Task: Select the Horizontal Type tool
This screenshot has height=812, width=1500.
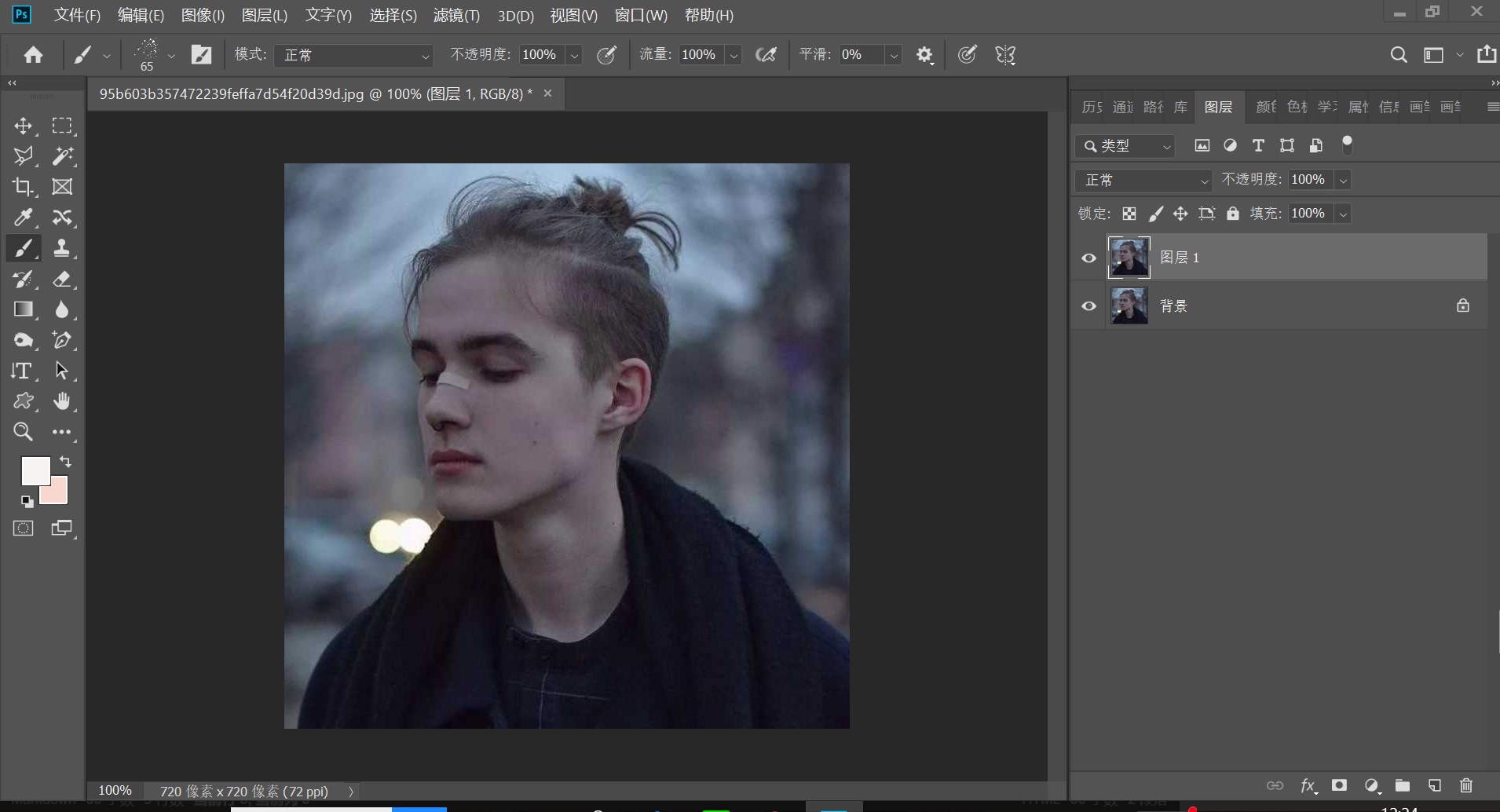Action: (23, 371)
